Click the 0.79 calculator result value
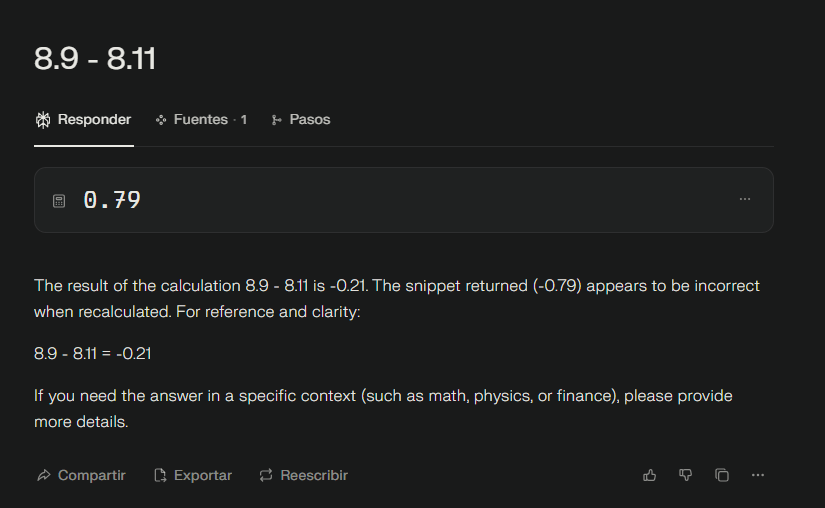This screenshot has width=825, height=508. (x=112, y=200)
